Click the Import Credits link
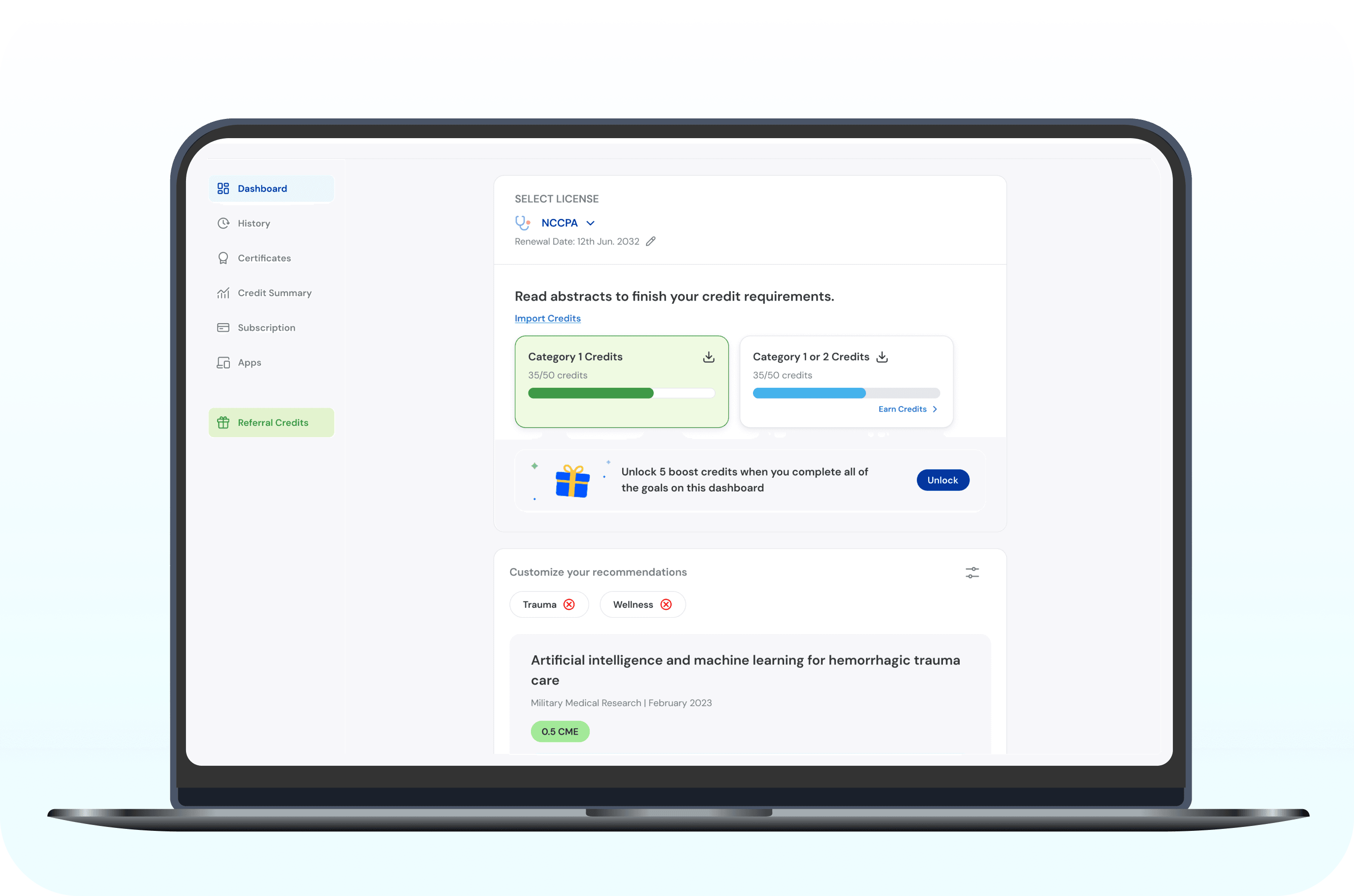The height and width of the screenshot is (896, 1354). tap(547, 318)
